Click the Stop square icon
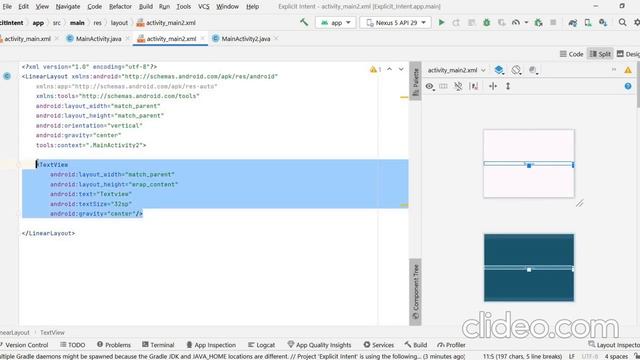Image resolution: width=640 pixels, height=360 pixels. 553,23
